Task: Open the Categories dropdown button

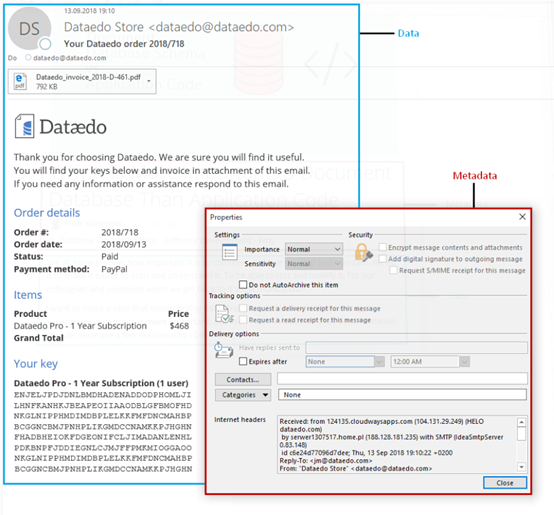Action: click(243, 395)
